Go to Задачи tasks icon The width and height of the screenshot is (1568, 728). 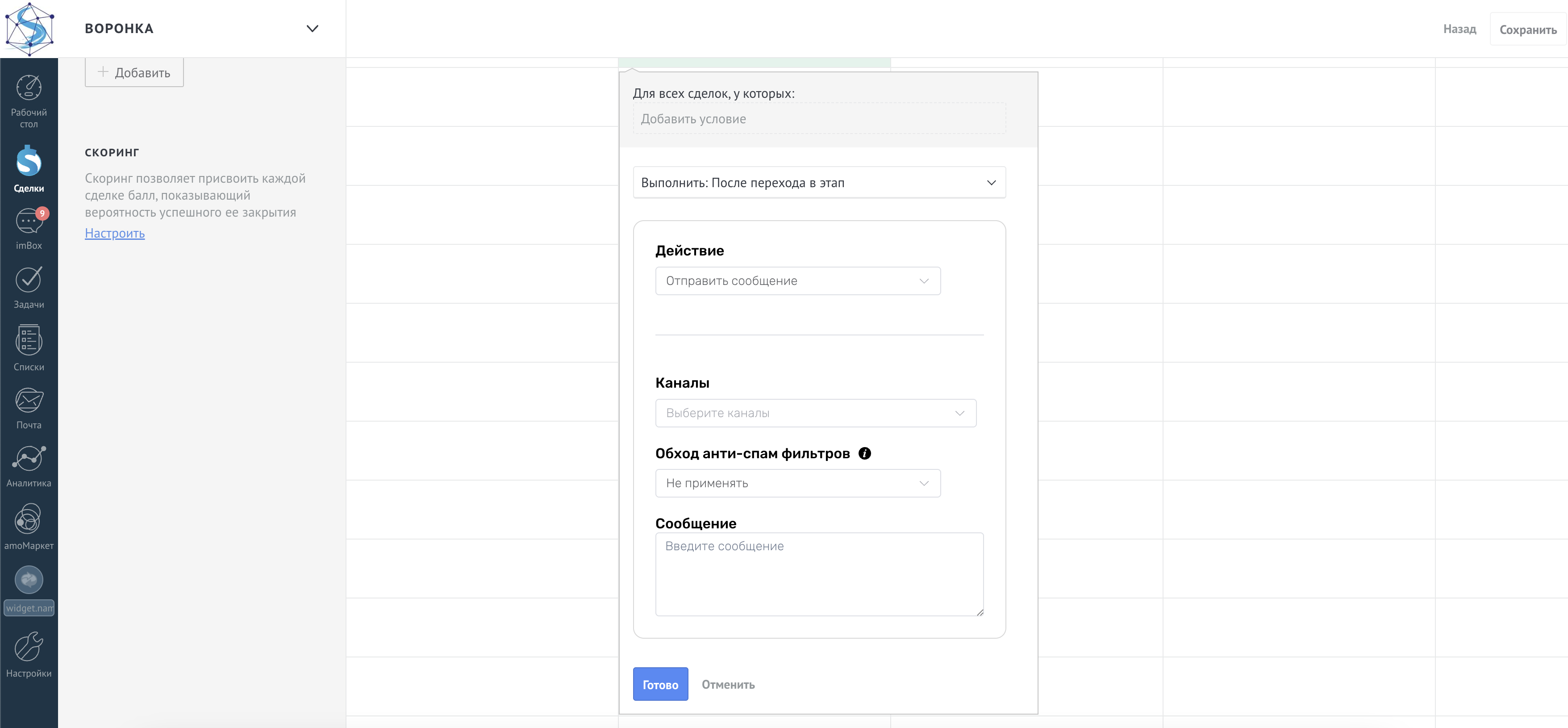click(x=29, y=280)
